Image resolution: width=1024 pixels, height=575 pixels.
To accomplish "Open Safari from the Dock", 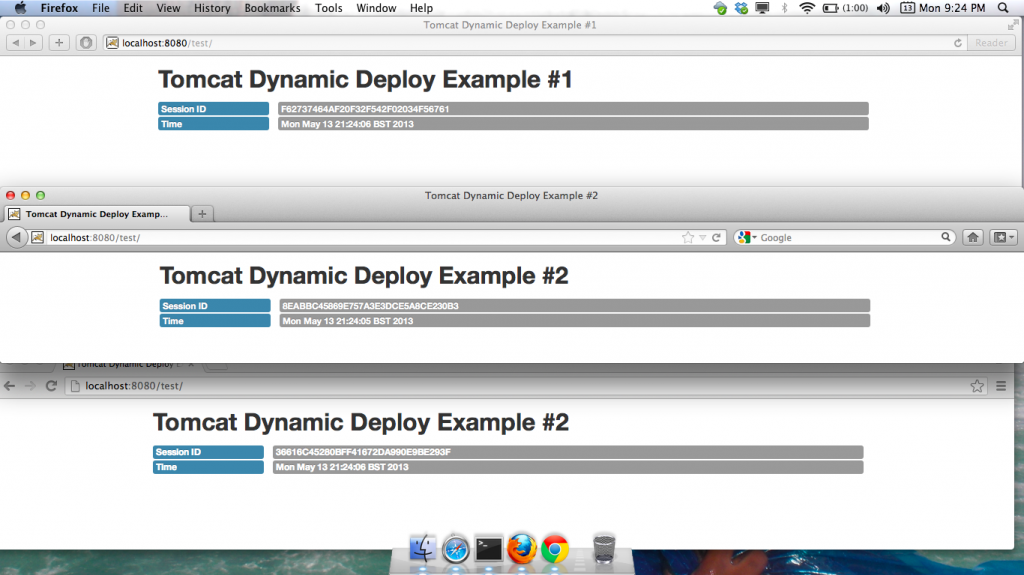I will 456,548.
